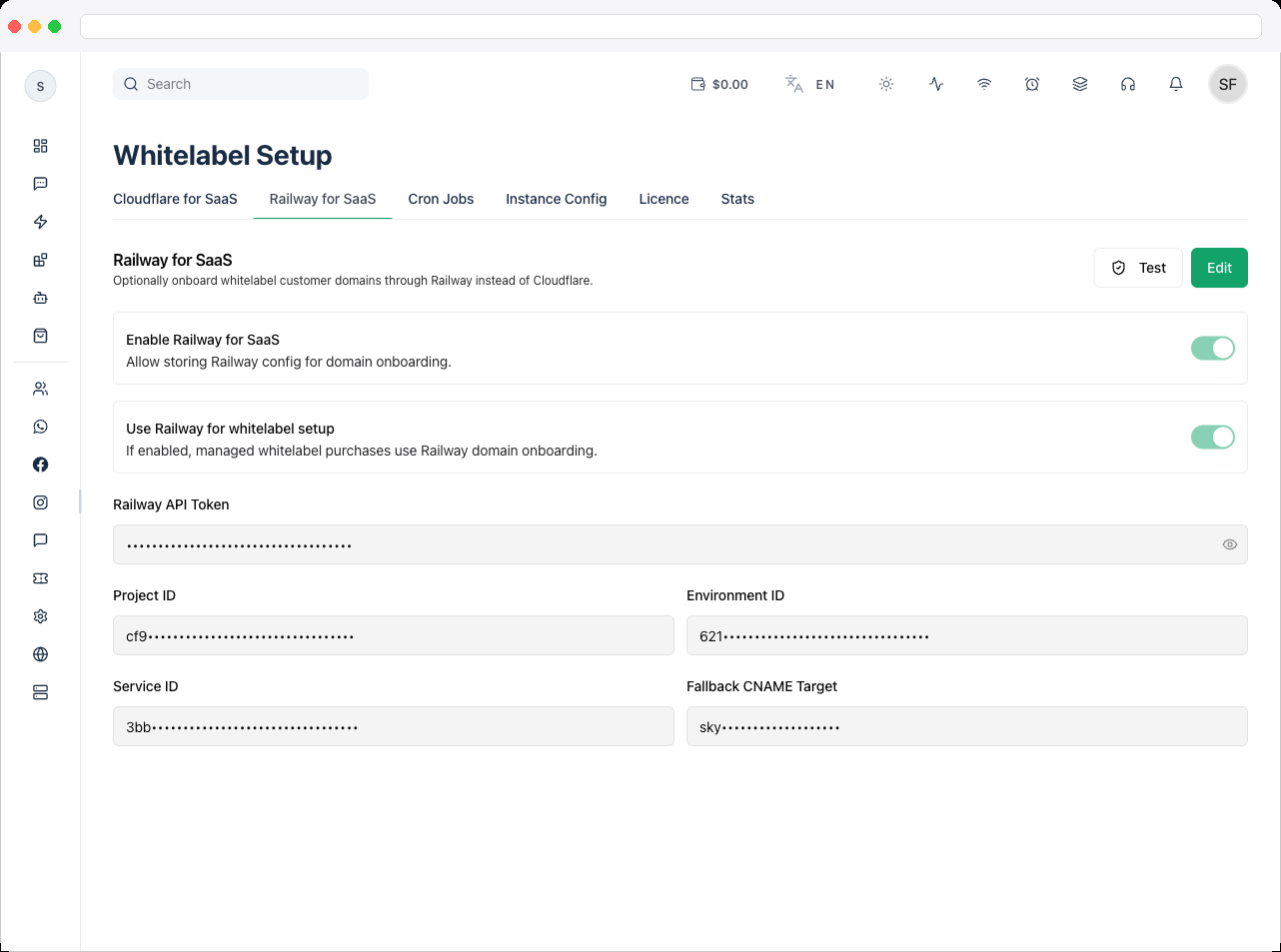The width and height of the screenshot is (1281, 952).
Task: Open the stacked layers icon
Action: click(x=1080, y=84)
